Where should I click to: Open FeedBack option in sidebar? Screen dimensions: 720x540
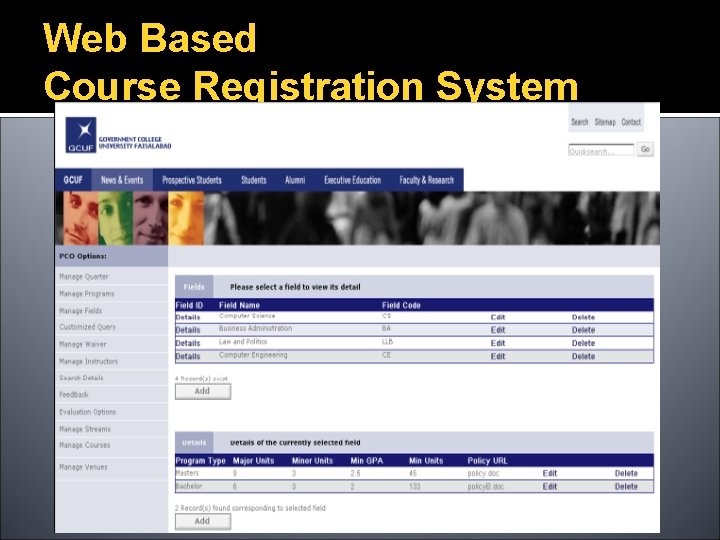click(x=74, y=394)
